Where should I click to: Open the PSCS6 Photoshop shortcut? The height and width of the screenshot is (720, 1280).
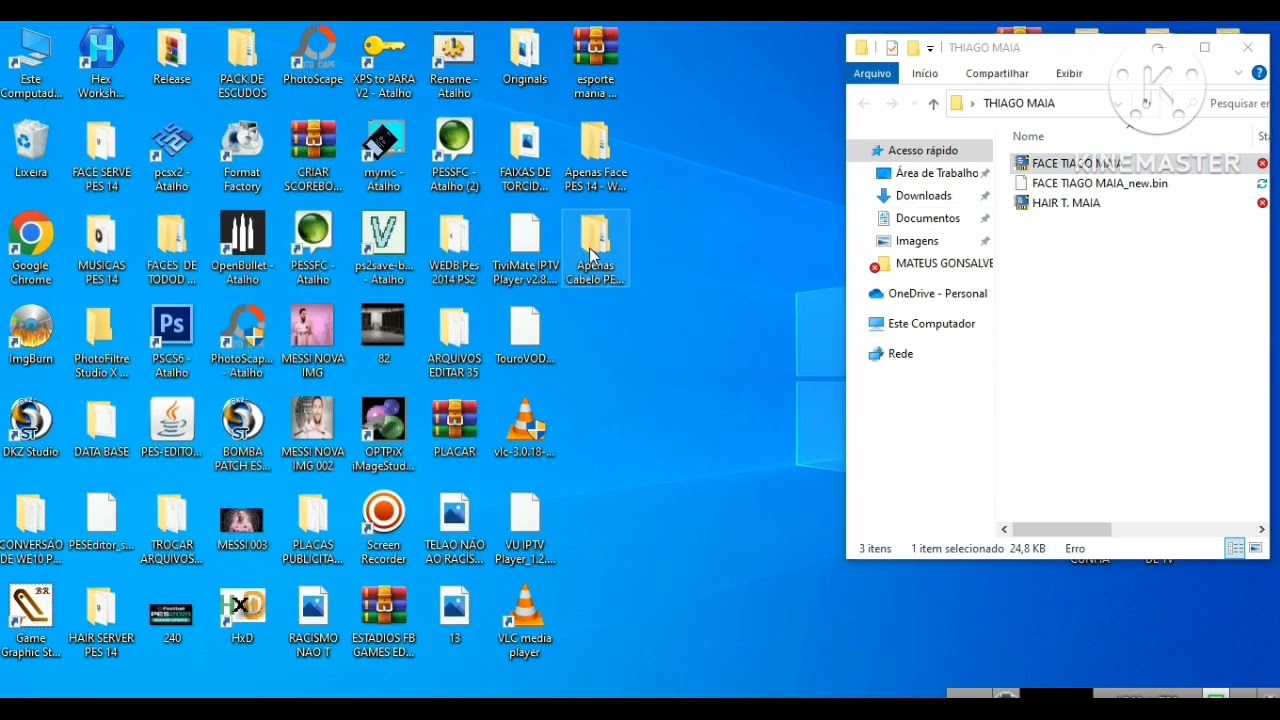click(x=172, y=342)
